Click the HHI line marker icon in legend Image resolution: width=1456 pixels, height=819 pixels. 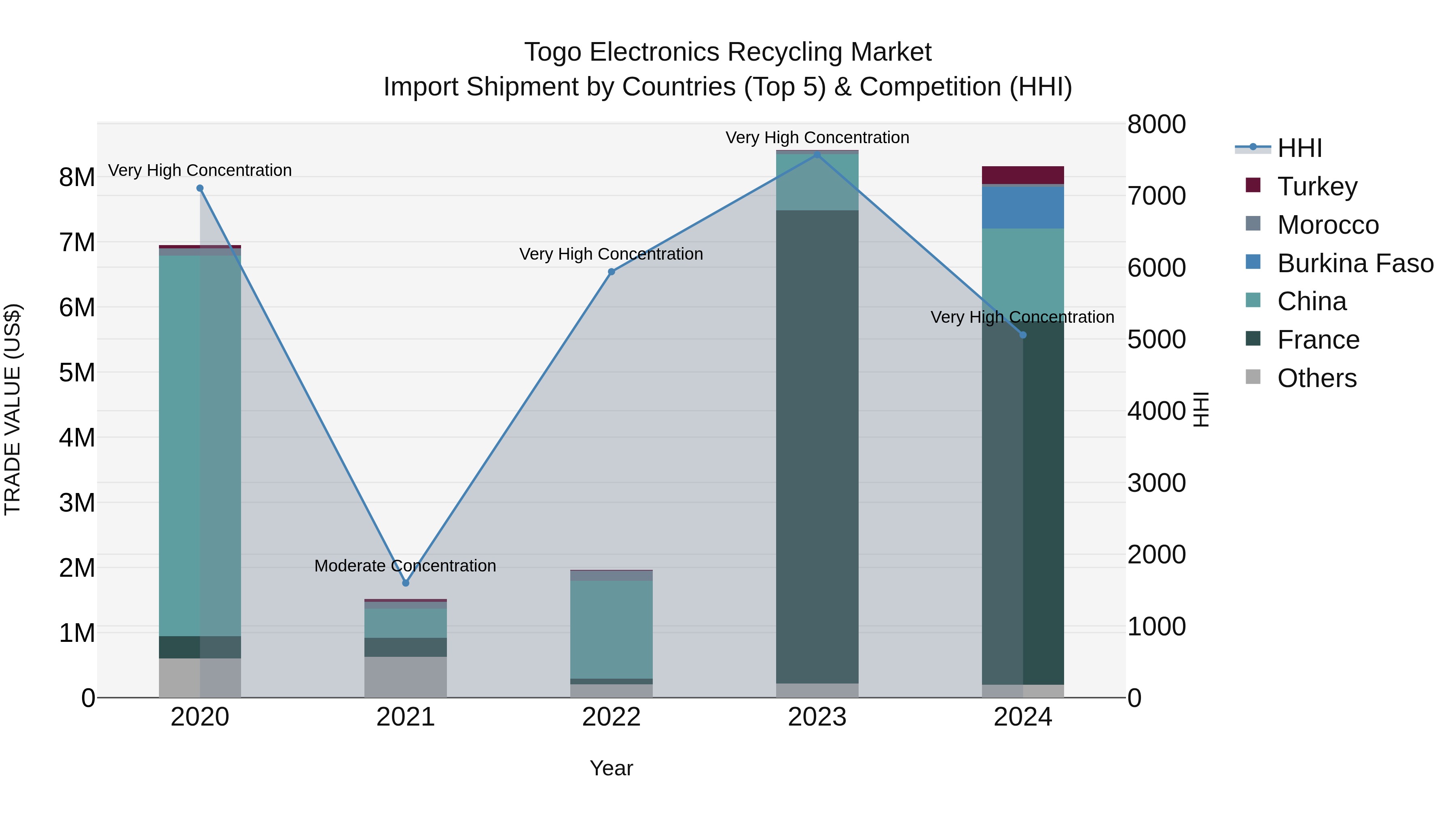click(1253, 148)
